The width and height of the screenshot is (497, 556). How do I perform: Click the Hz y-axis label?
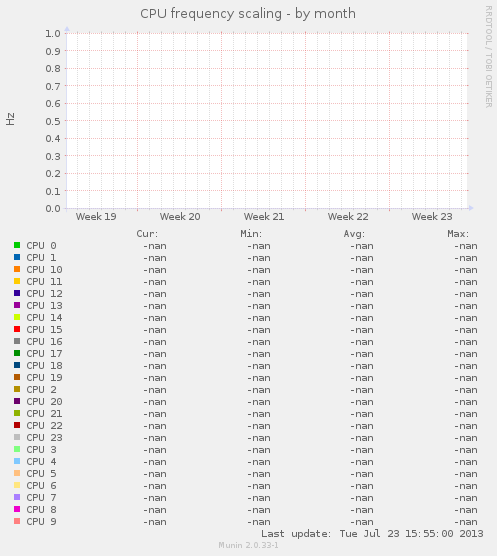tap(10, 119)
